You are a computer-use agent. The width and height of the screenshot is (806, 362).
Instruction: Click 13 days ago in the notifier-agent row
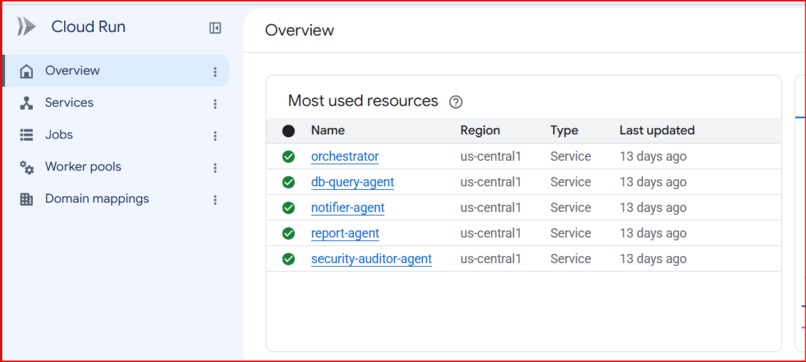(x=653, y=208)
